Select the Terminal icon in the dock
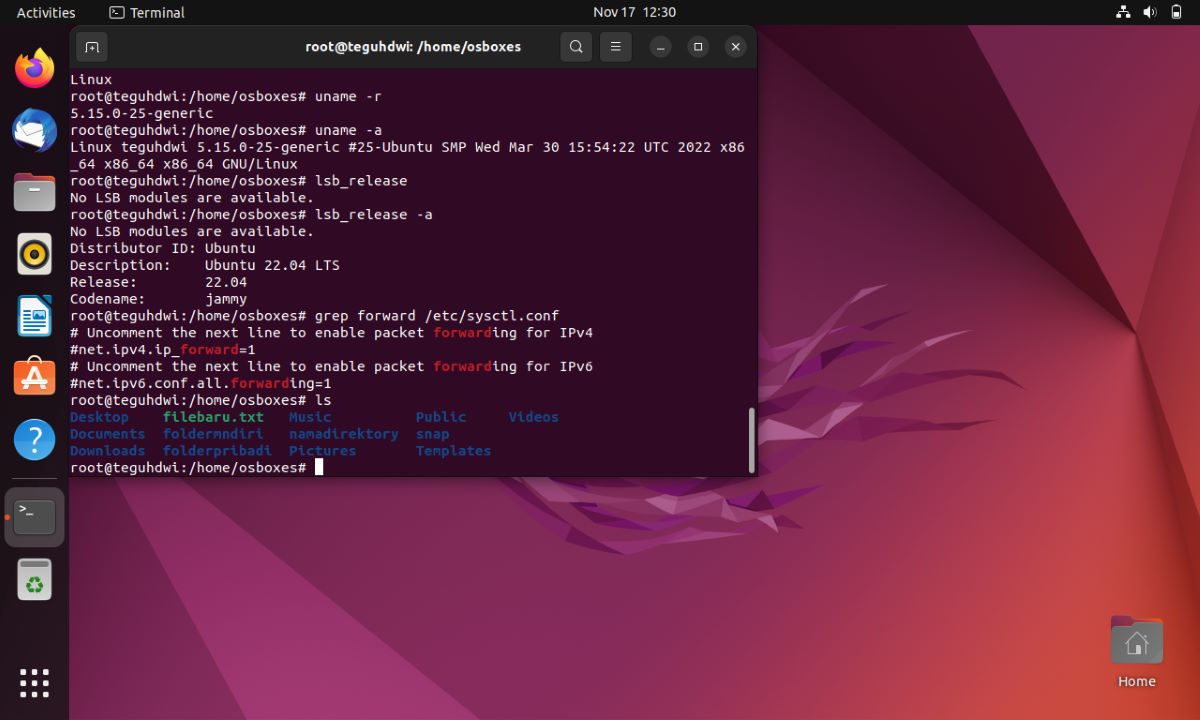The width and height of the screenshot is (1200, 720). click(x=34, y=517)
